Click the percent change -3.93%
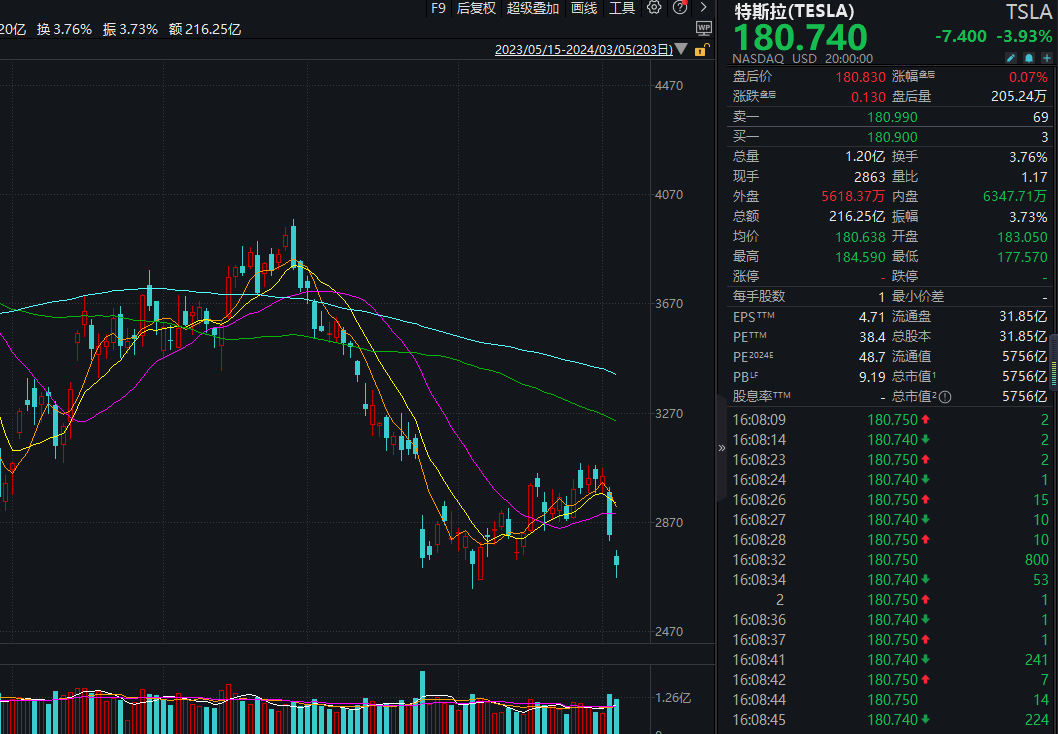Image resolution: width=1058 pixels, height=734 pixels. [1022, 36]
